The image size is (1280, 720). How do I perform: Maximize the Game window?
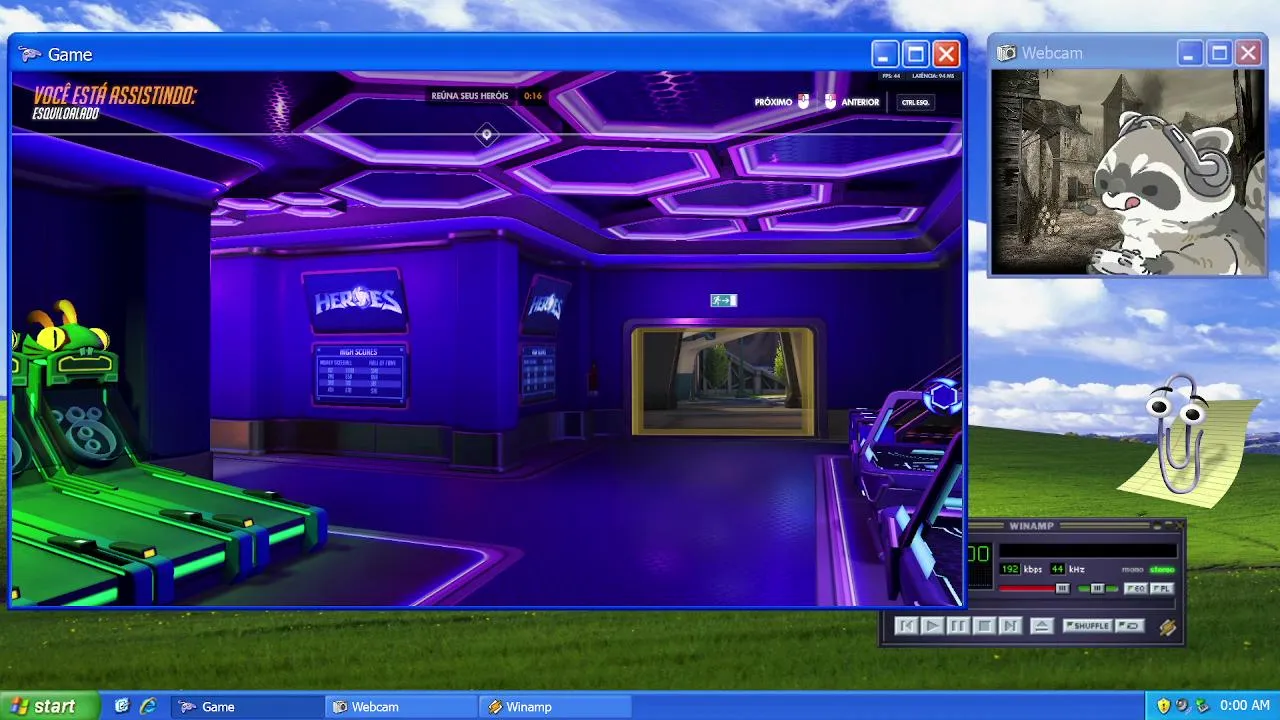pyautogui.click(x=915, y=54)
